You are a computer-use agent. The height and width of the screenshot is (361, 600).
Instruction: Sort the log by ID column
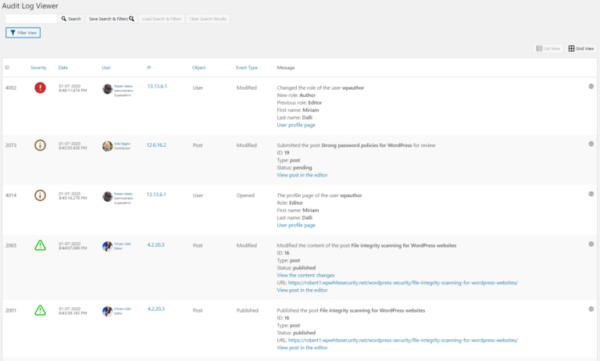pyautogui.click(x=7, y=68)
